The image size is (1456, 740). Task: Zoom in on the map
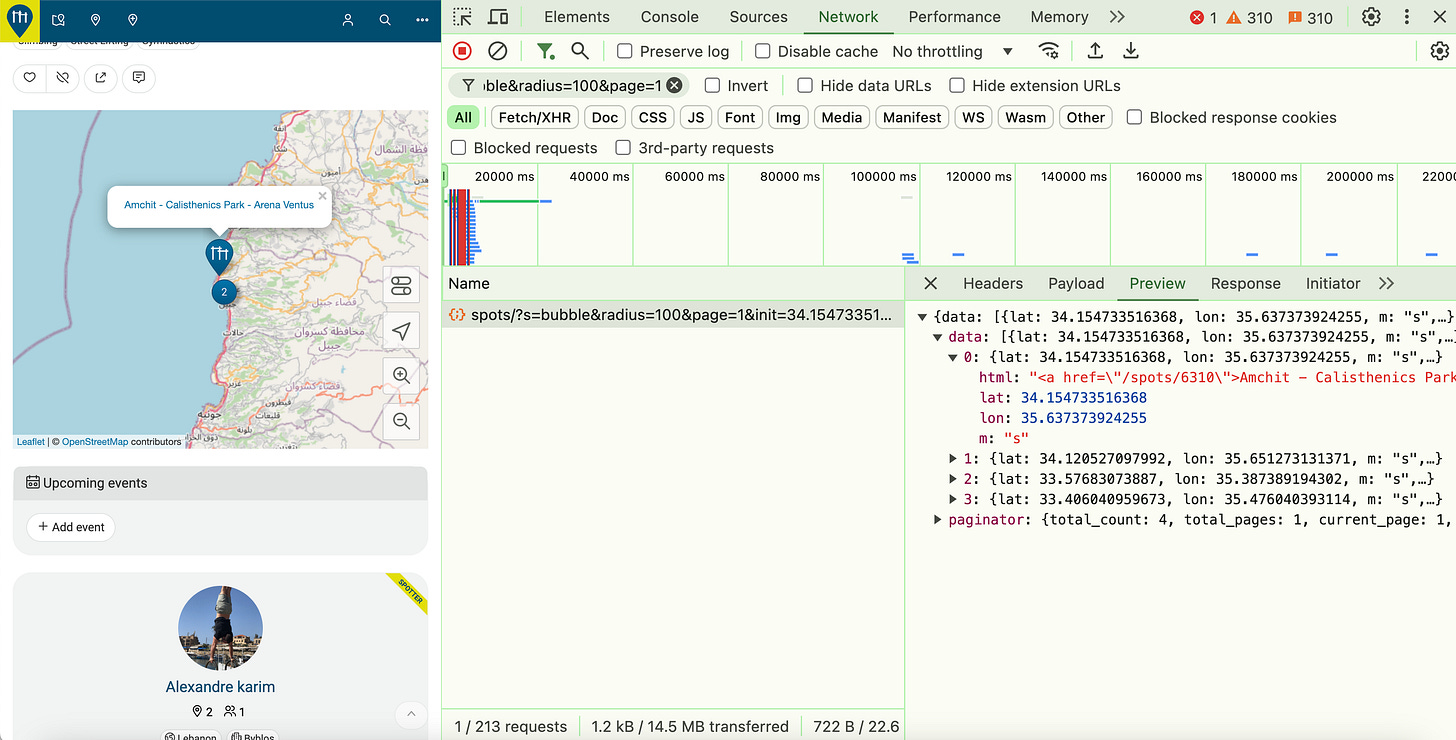(x=401, y=376)
